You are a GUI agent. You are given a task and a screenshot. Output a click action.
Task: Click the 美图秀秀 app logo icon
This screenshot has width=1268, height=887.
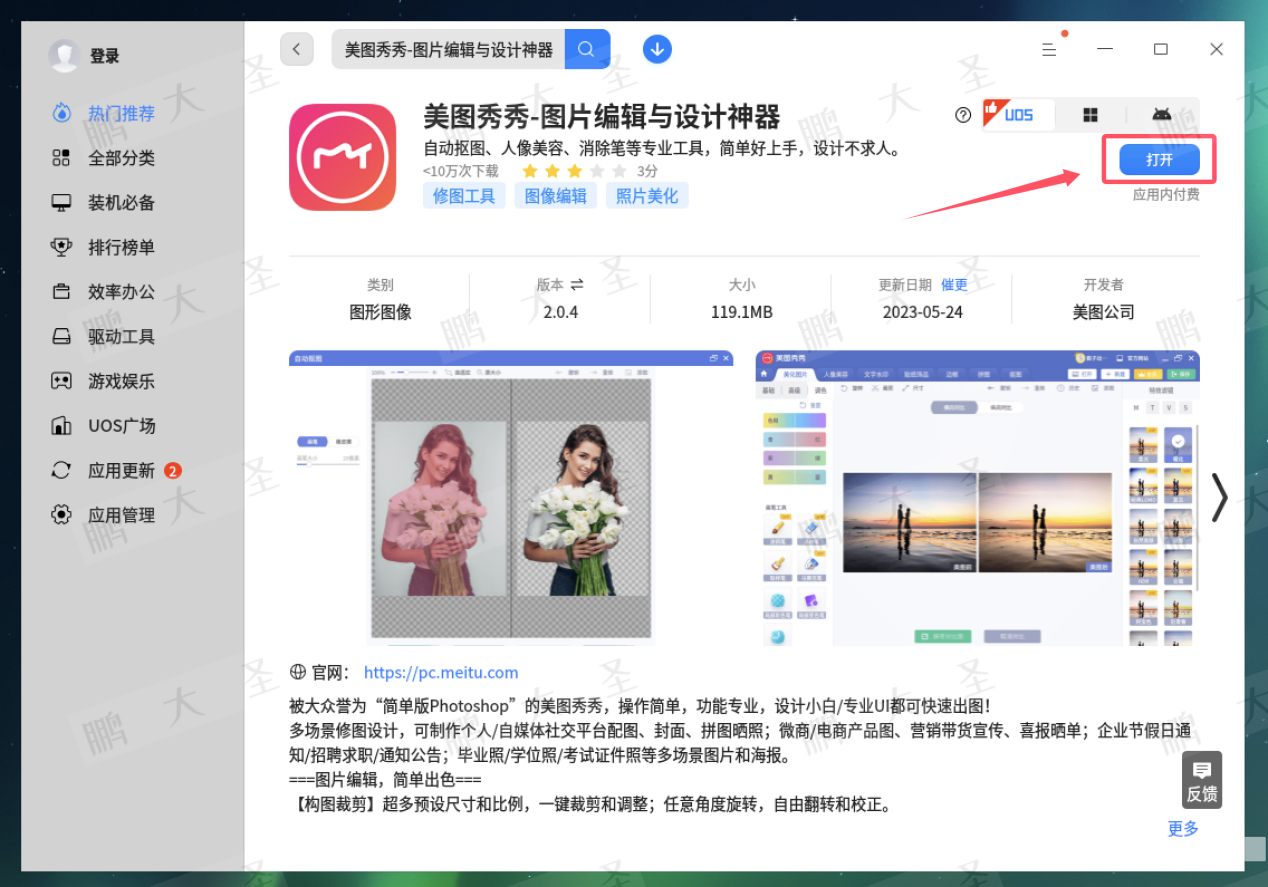pos(343,157)
